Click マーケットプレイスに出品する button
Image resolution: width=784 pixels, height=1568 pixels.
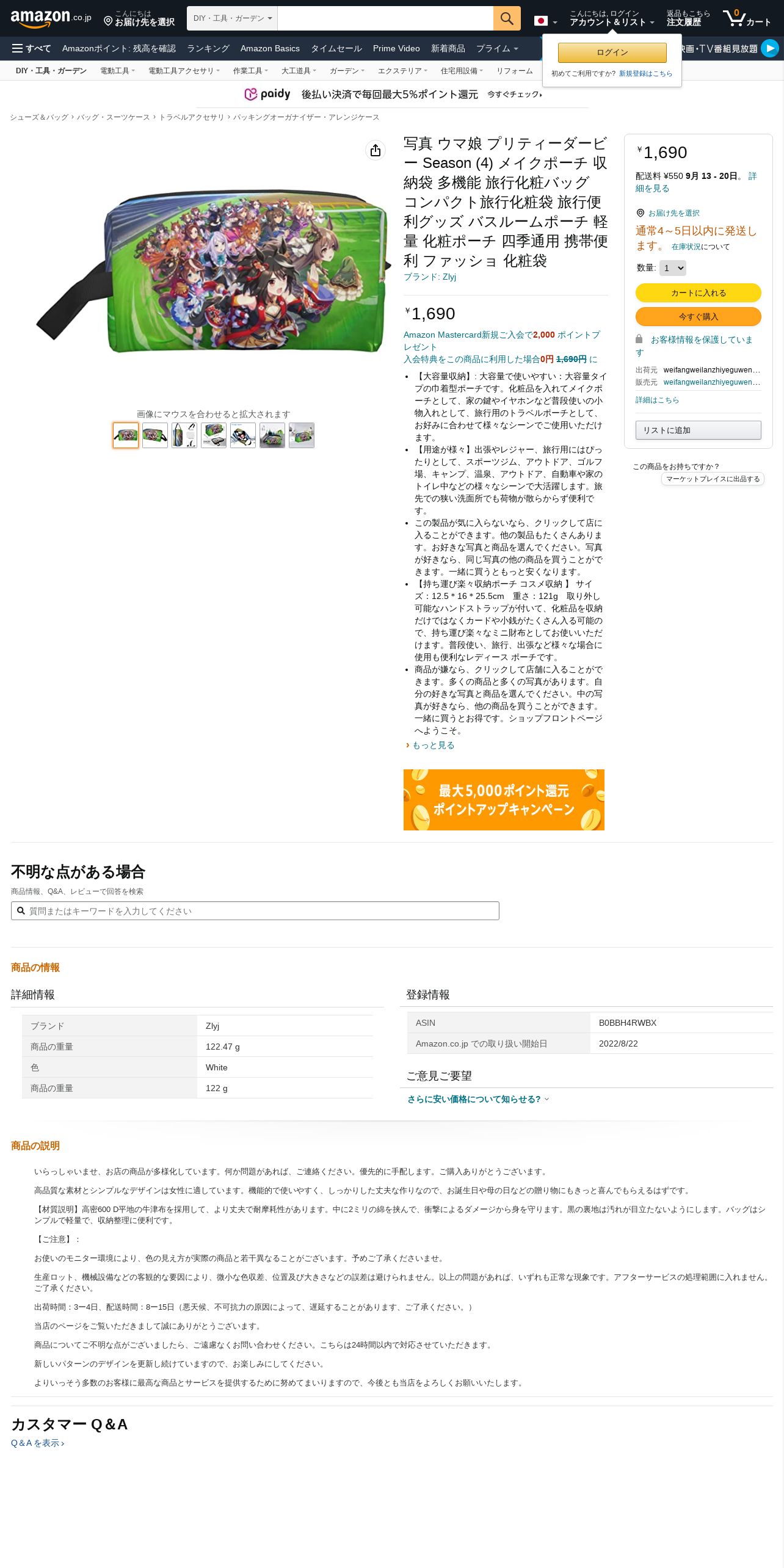pos(713,479)
